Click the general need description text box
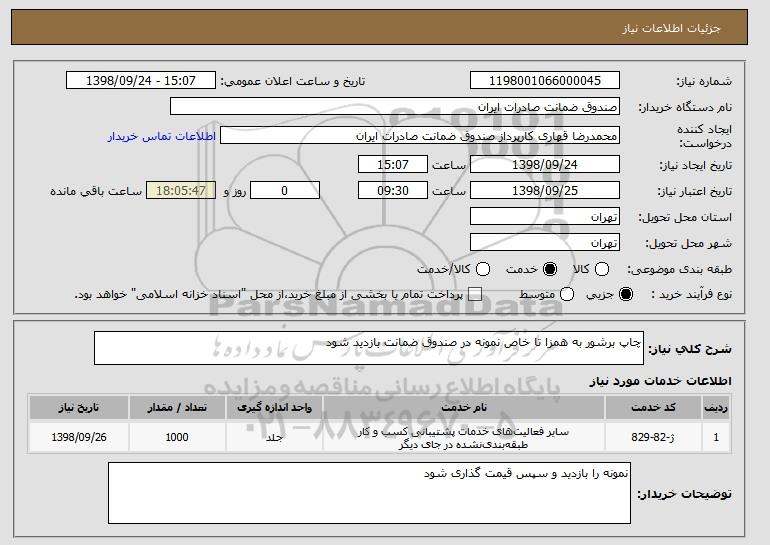 369,348
